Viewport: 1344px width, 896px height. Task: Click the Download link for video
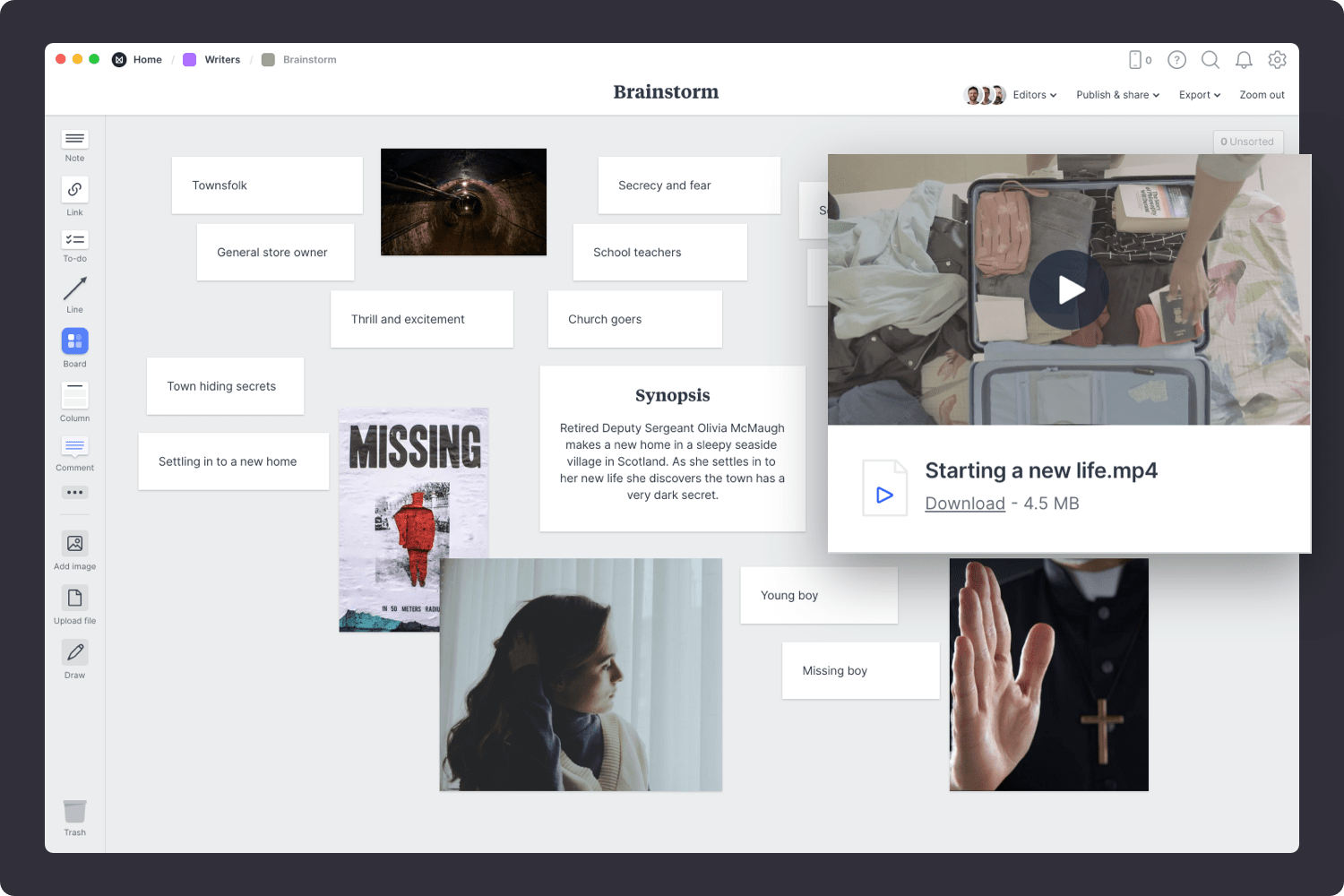[x=964, y=504]
